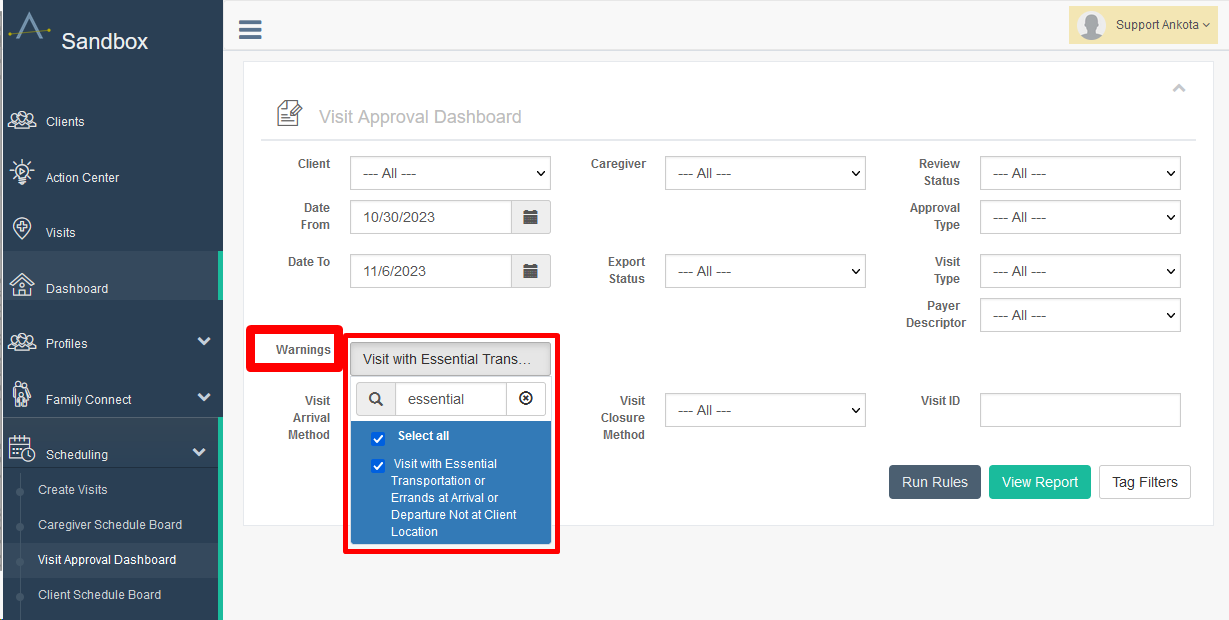Expand the Family Connect menu chevron

click(x=204, y=397)
